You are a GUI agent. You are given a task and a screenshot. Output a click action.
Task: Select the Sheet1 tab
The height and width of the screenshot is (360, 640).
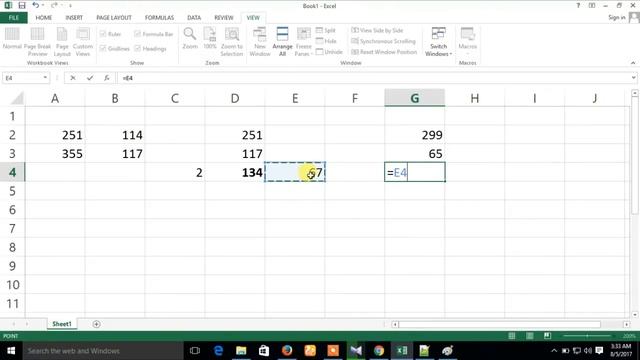click(62, 324)
